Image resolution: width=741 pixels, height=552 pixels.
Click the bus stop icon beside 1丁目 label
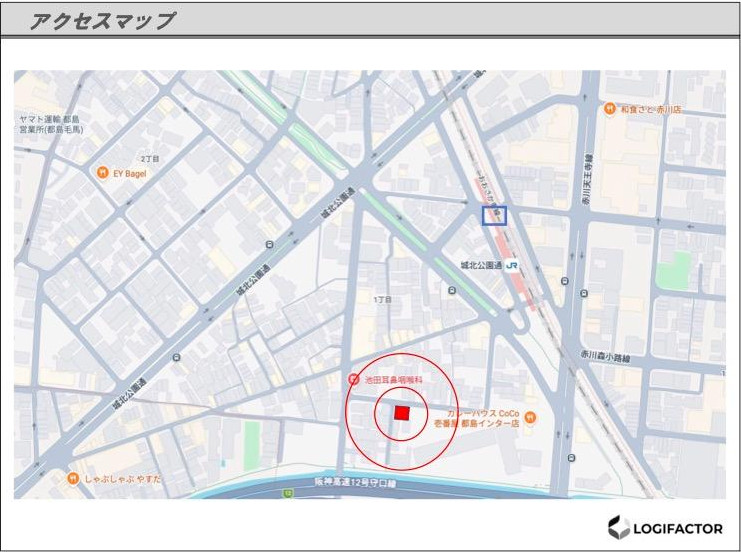[x=452, y=290]
